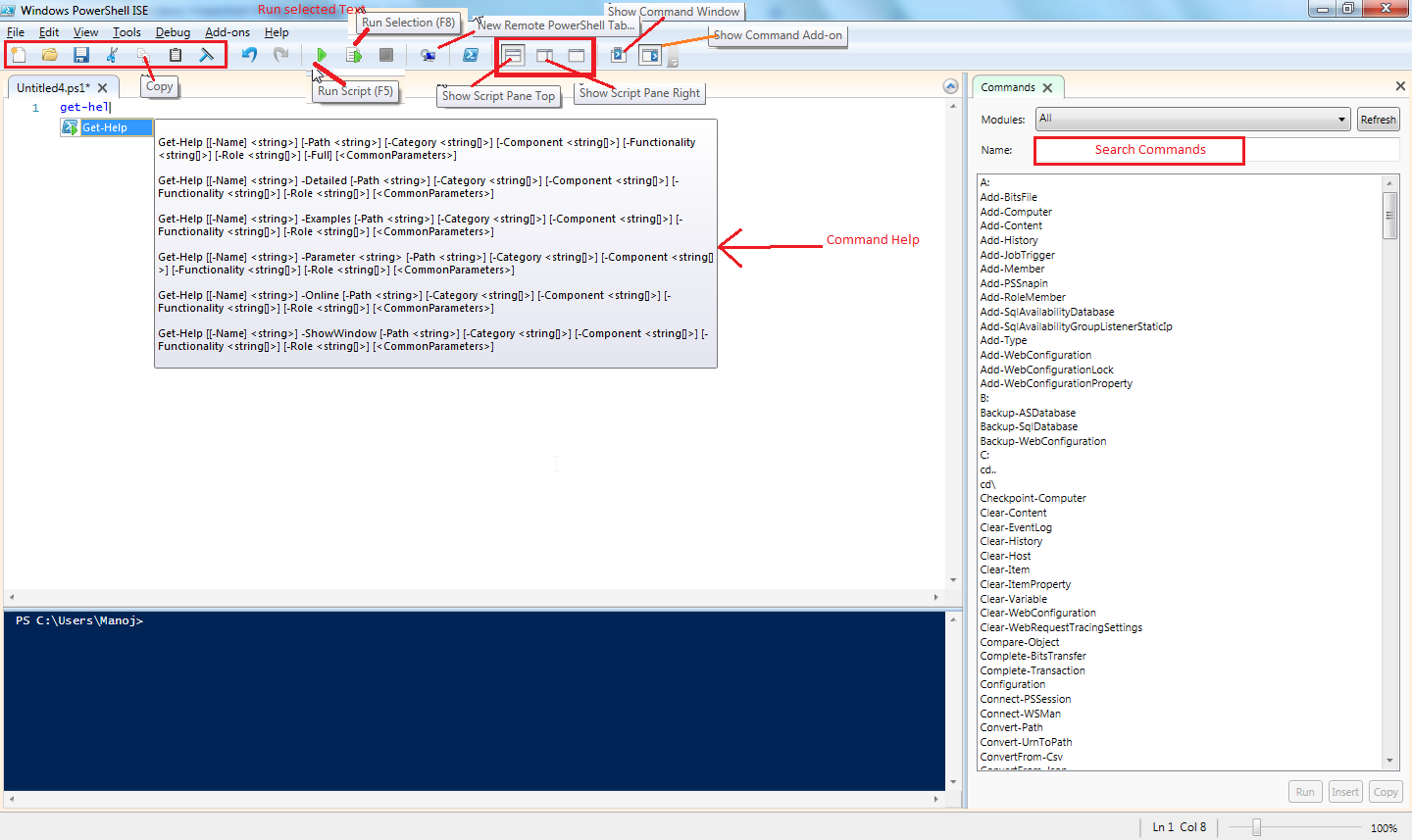
Task: Open toolbar overflow options arrow
Action: 674,59
